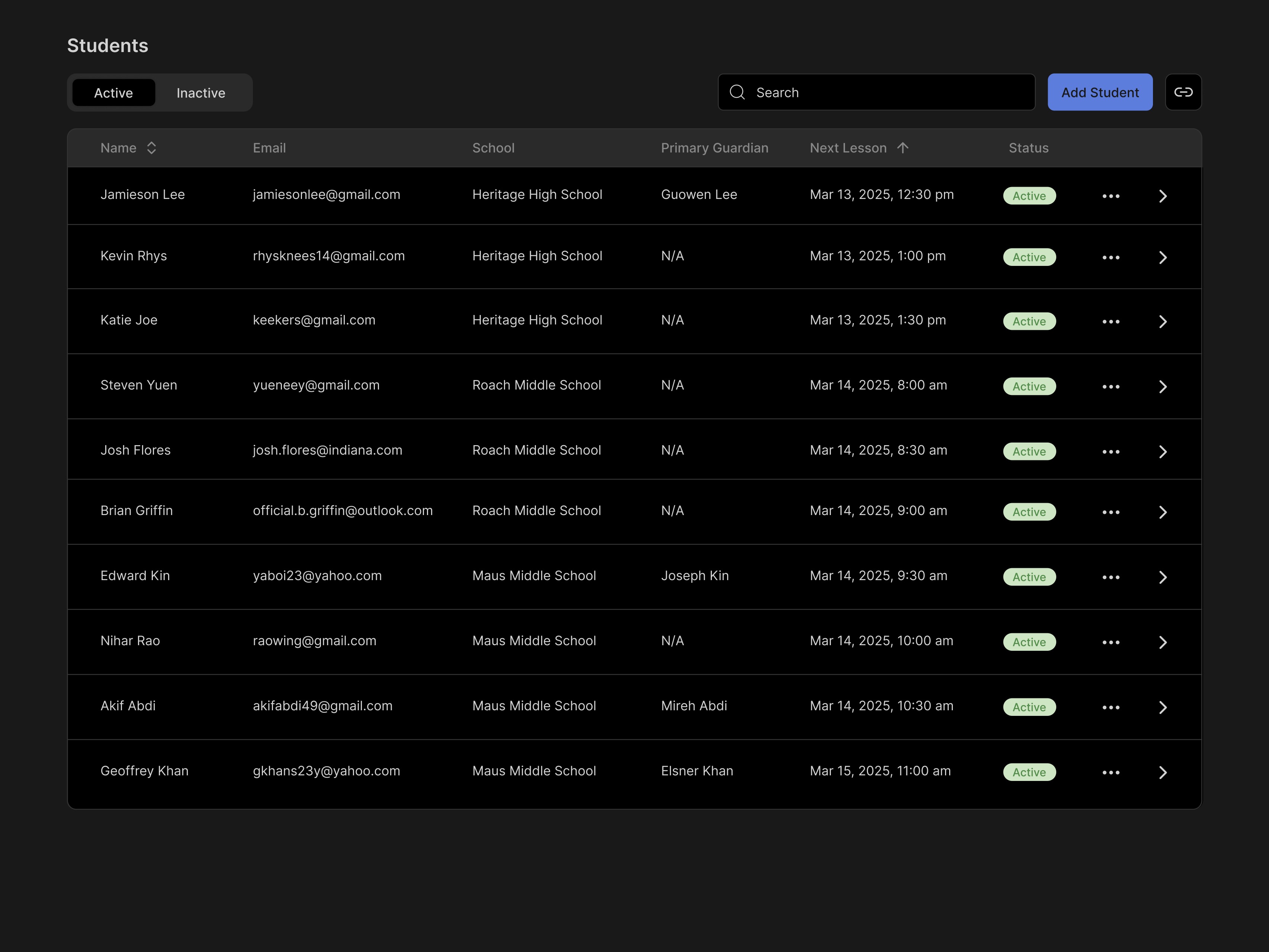The image size is (1269, 952).
Task: Open three-dot menu for Nihar Rao
Action: 1111,642
